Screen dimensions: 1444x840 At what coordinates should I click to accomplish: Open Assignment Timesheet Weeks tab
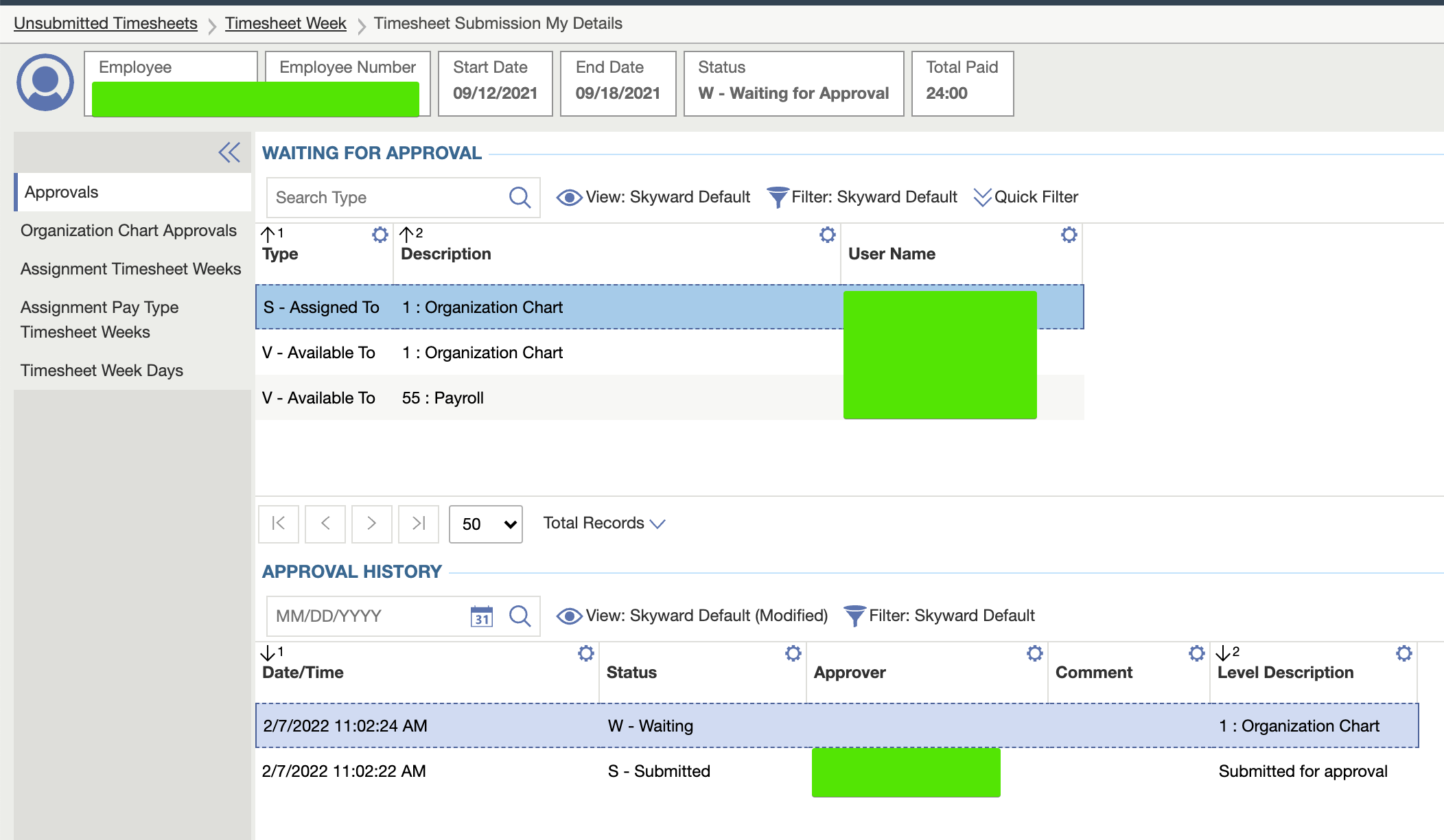[130, 269]
